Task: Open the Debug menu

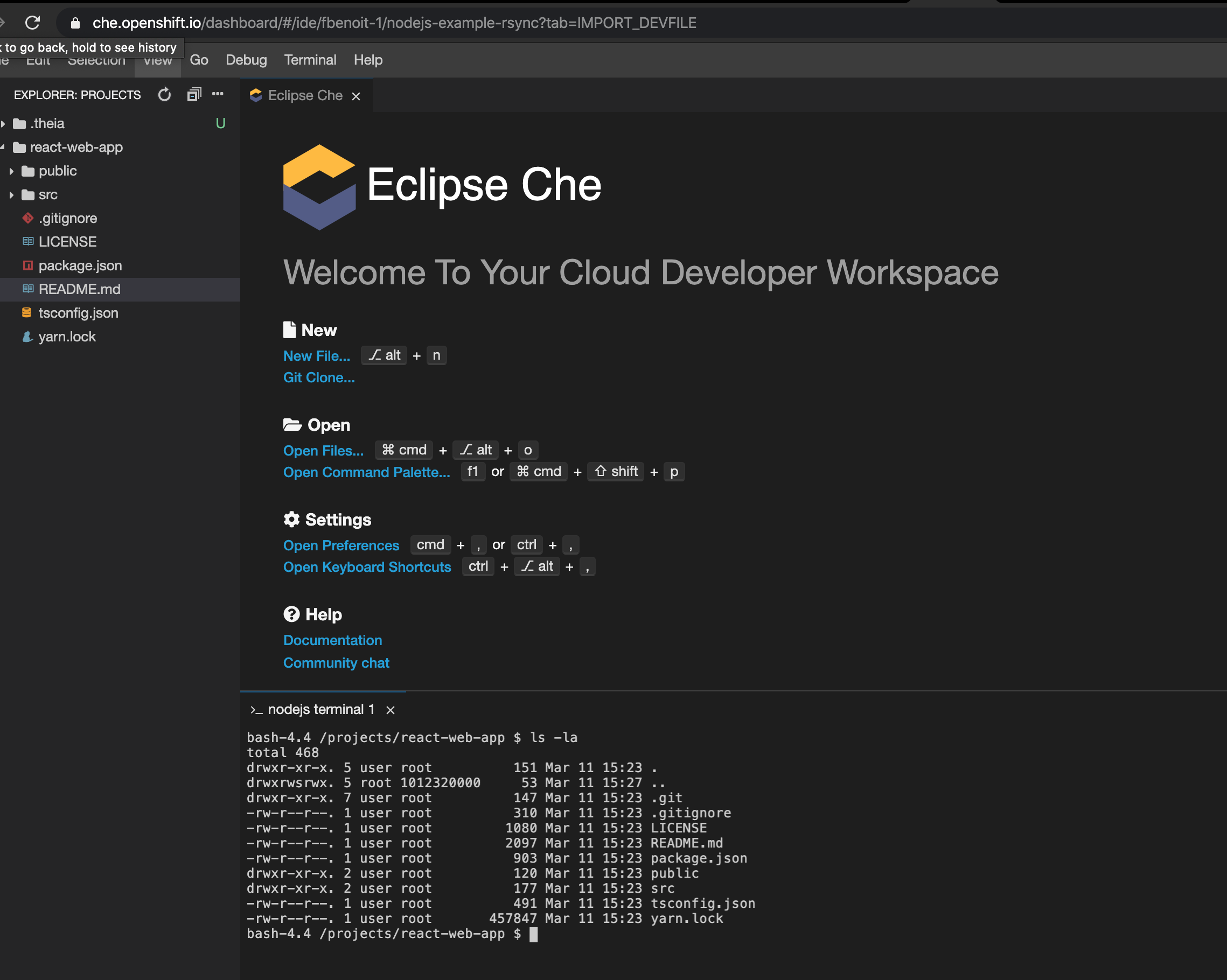Action: (246, 60)
